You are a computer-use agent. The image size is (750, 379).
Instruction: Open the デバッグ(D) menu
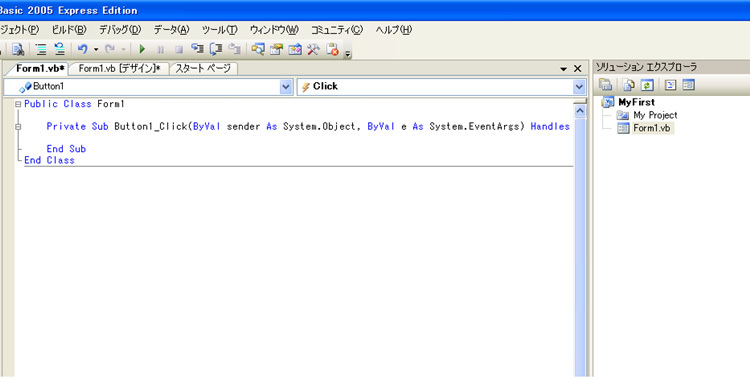(x=120, y=30)
